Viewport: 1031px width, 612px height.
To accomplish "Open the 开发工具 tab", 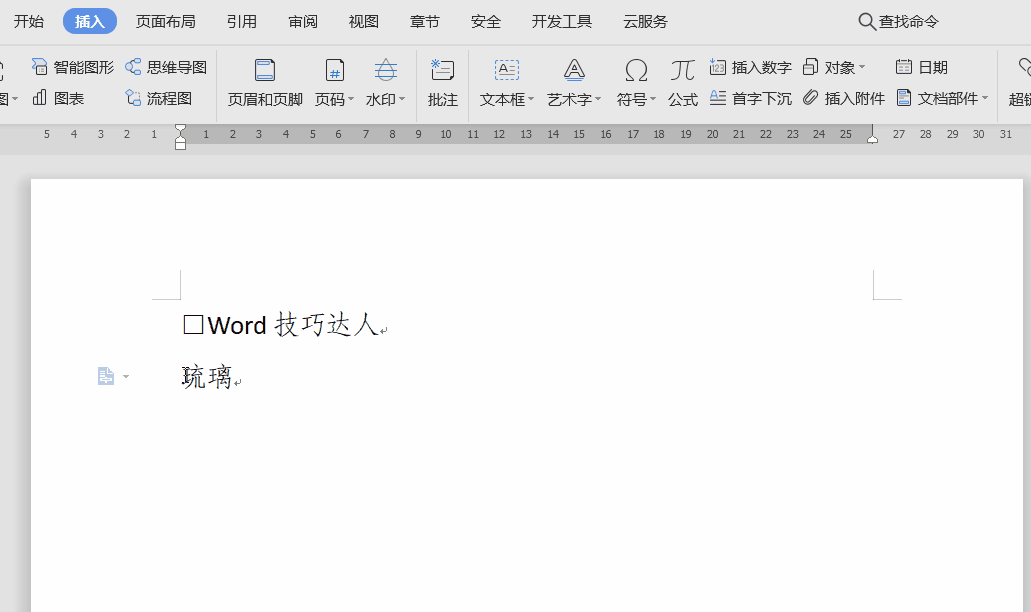I will (562, 22).
